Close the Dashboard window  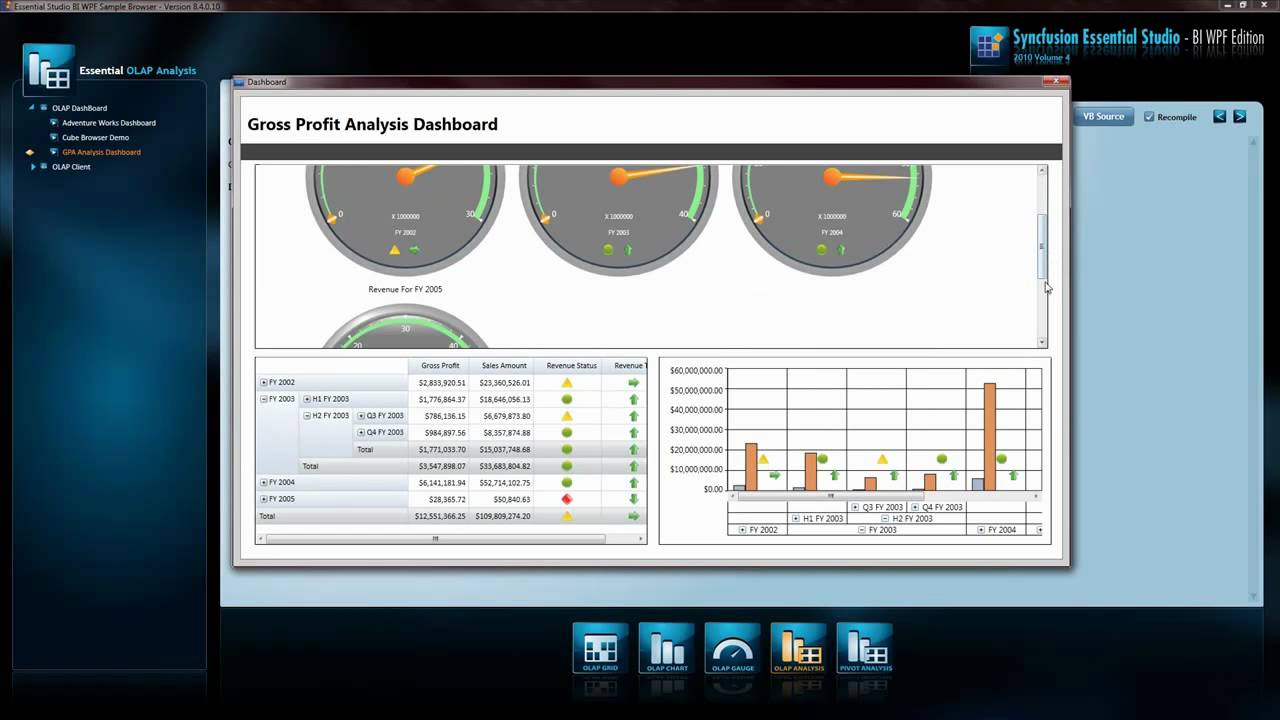[1054, 82]
